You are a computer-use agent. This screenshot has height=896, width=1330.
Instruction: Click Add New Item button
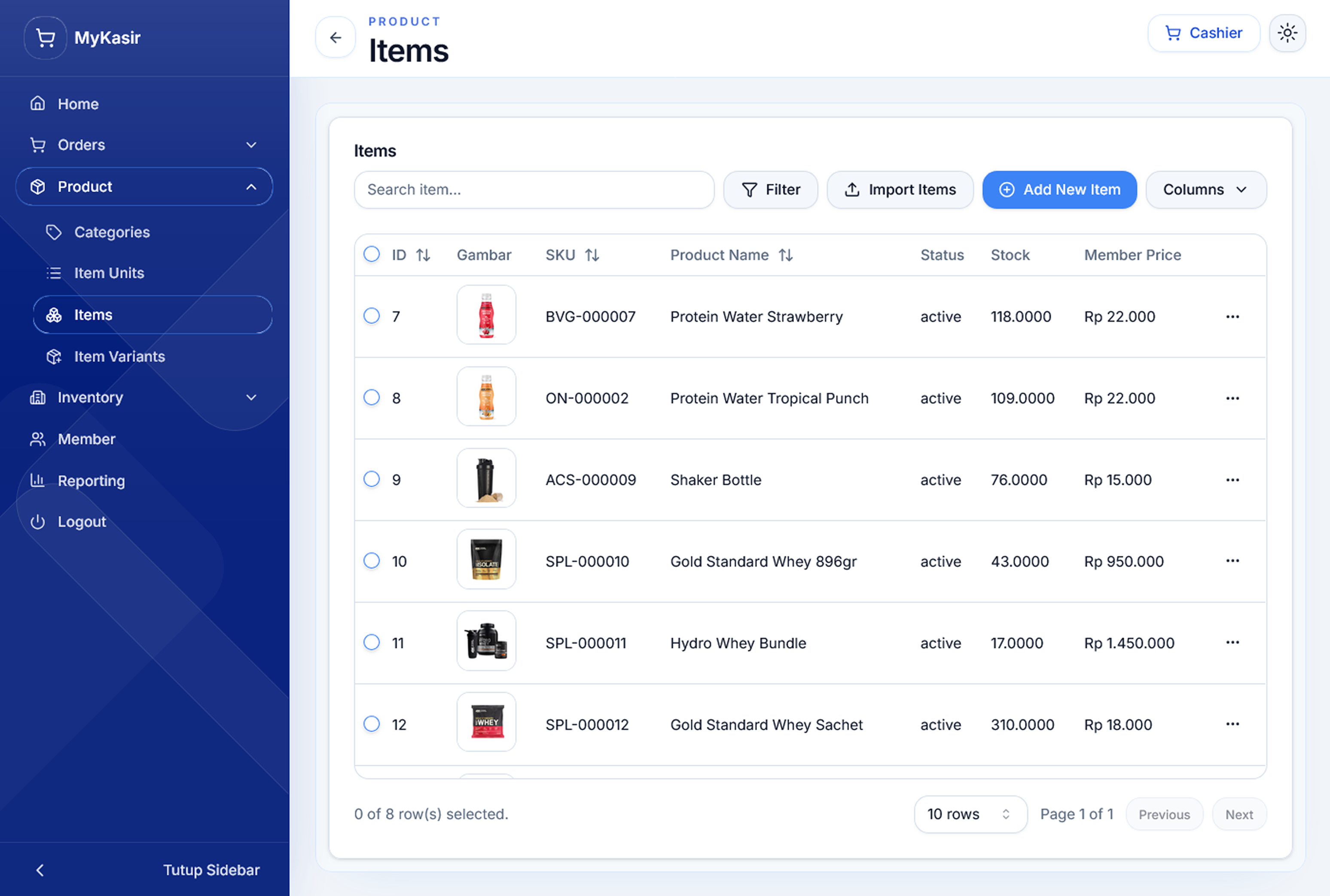1060,190
